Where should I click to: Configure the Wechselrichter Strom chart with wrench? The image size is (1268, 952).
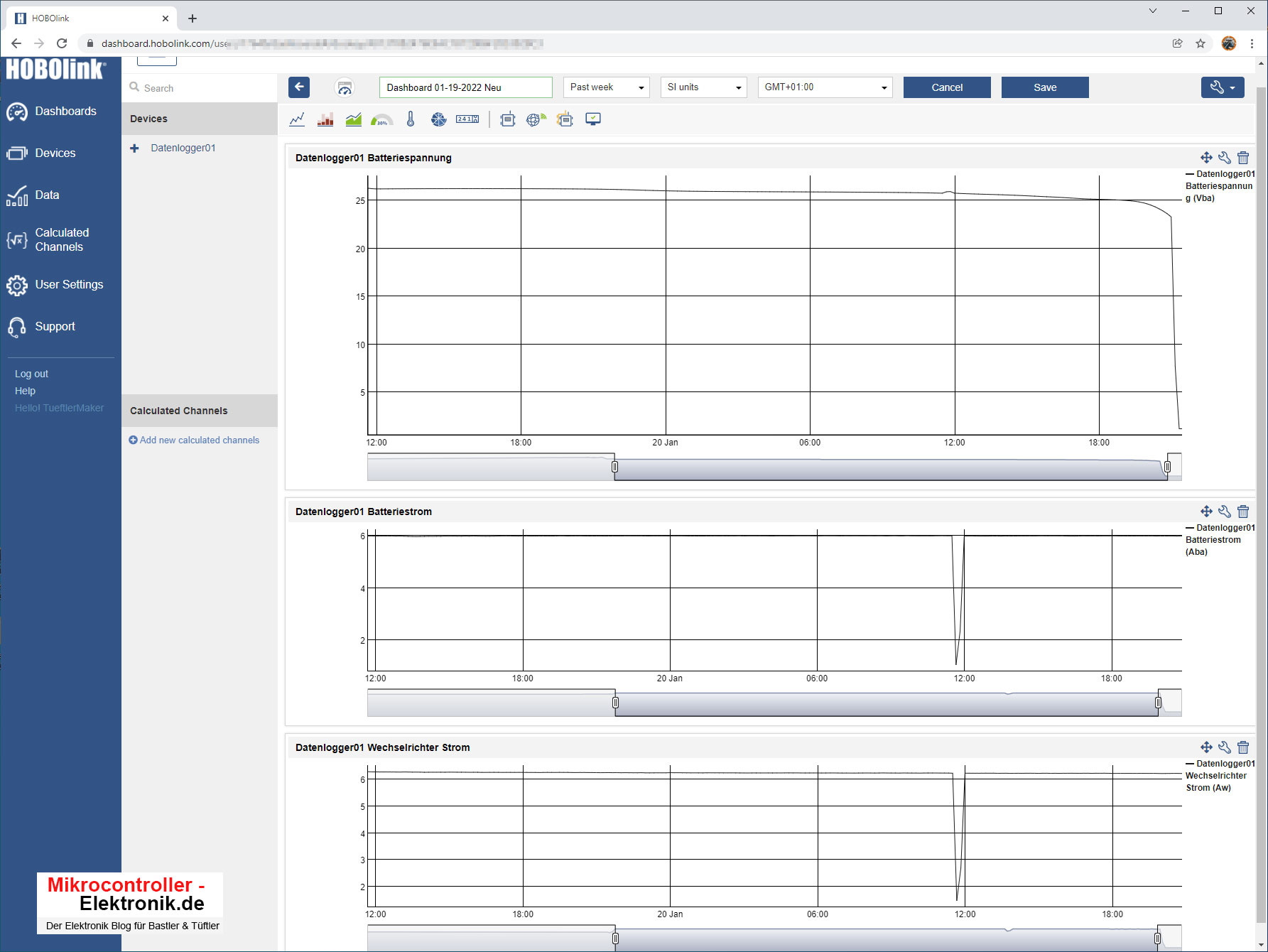pos(1225,747)
